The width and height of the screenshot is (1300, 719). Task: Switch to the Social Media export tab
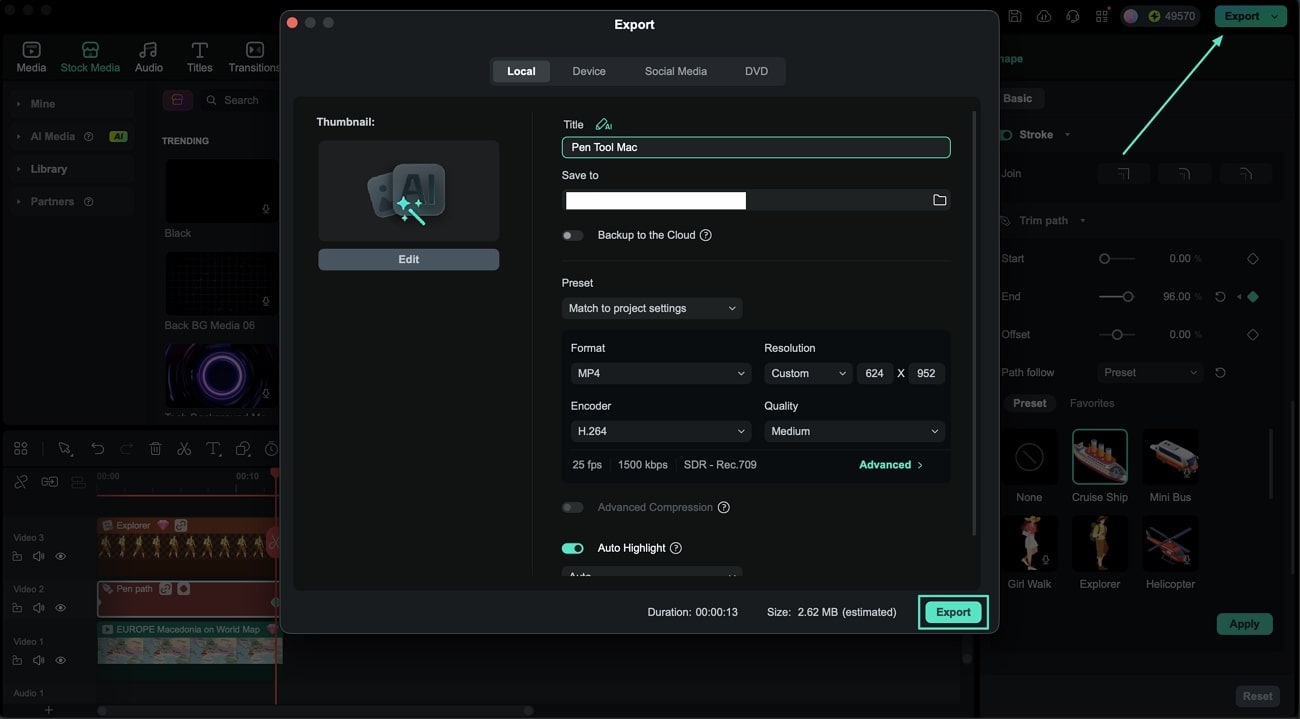675,70
